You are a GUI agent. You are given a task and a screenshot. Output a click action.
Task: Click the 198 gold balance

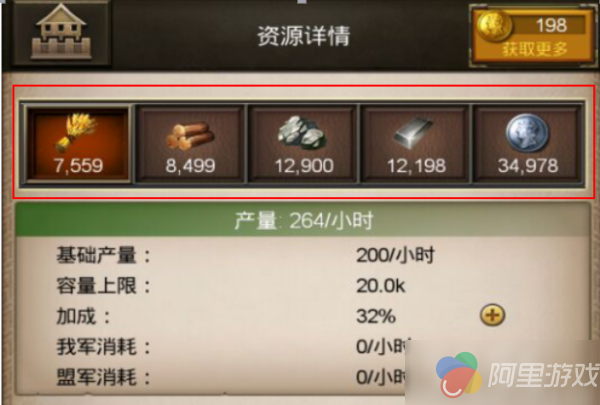551,26
